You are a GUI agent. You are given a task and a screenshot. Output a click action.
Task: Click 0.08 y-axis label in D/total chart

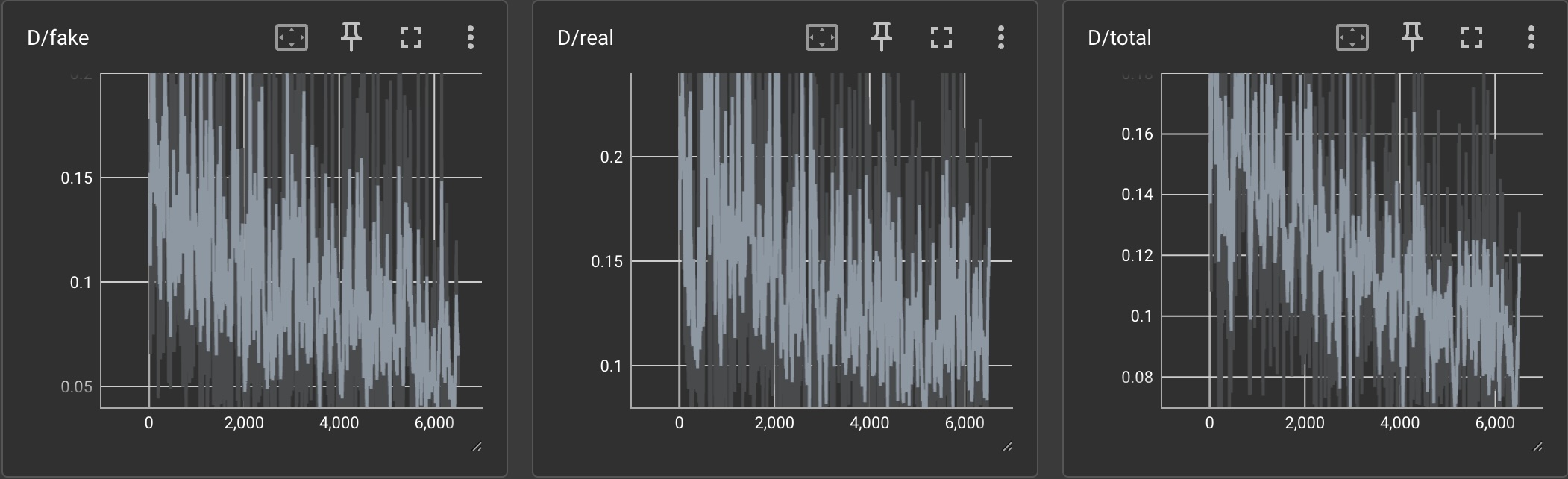point(1138,377)
